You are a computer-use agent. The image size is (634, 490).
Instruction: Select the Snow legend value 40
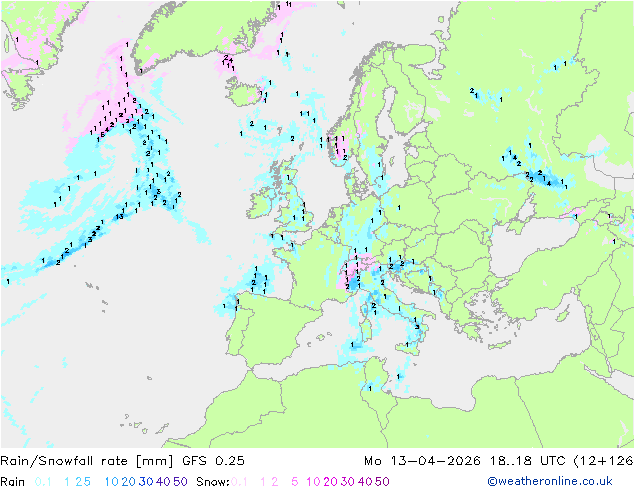tap(365, 482)
